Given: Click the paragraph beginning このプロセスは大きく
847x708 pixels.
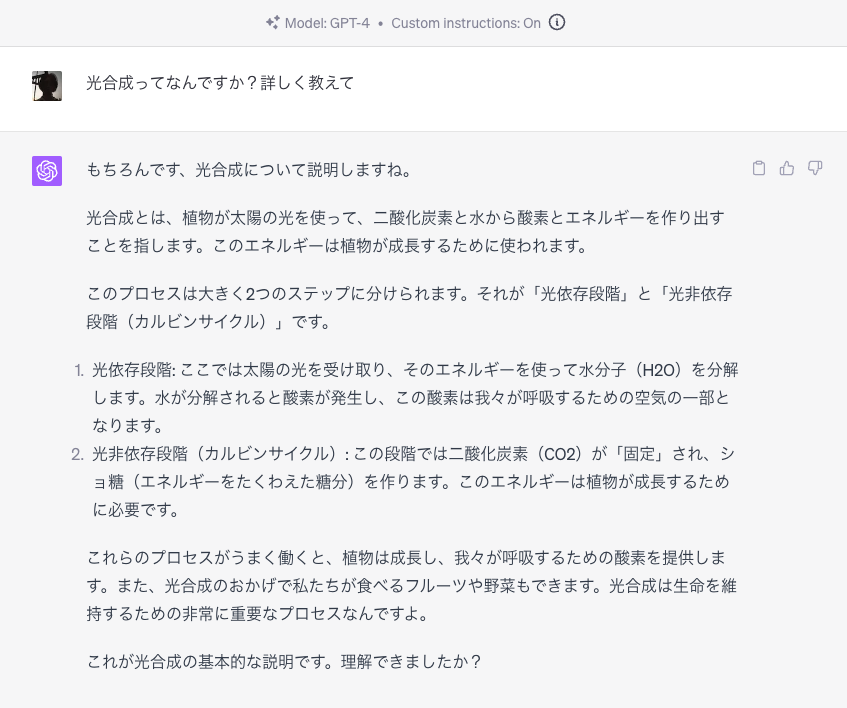Looking at the screenshot, I should coord(409,308).
